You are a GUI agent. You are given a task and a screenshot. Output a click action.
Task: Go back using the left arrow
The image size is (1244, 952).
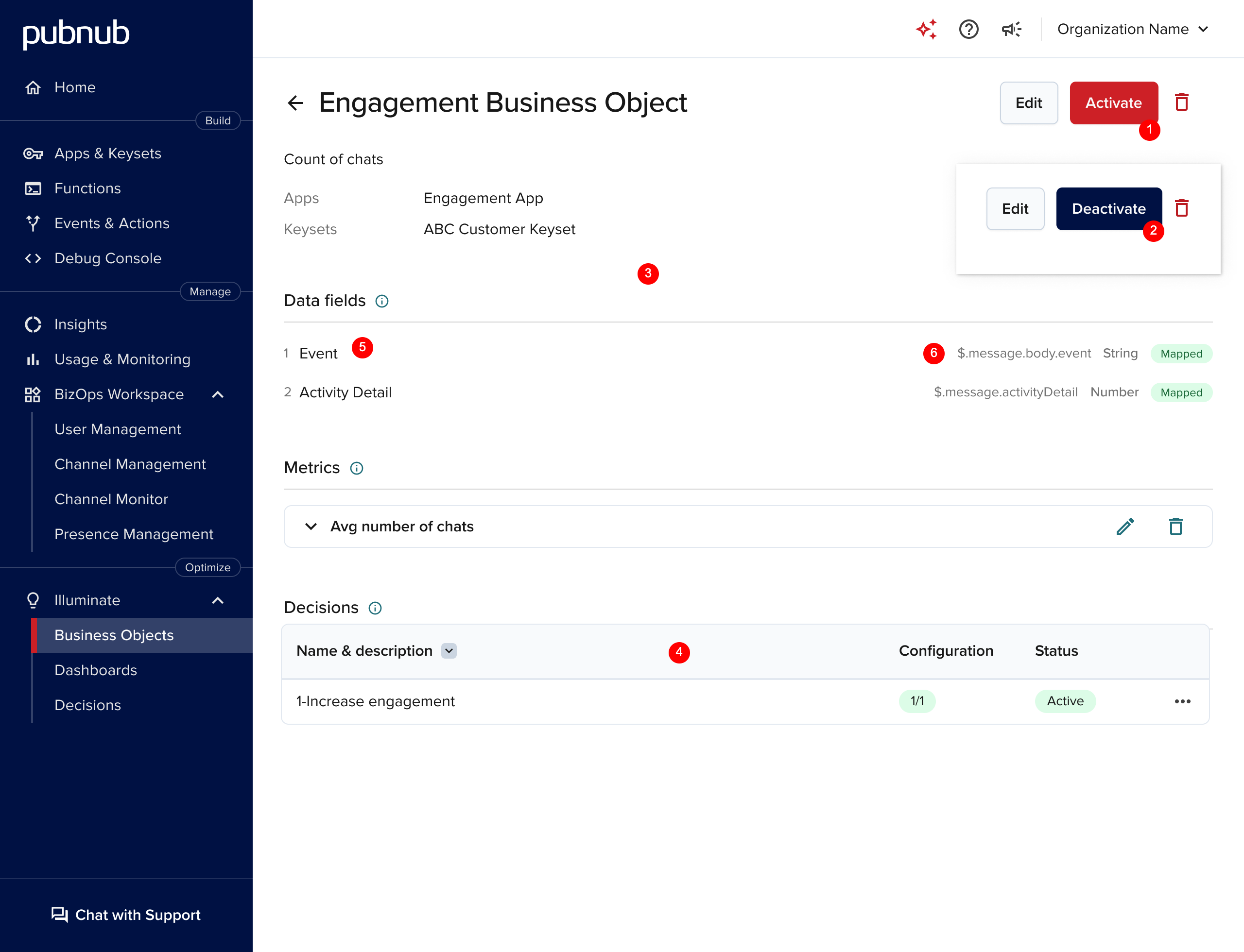[295, 103]
